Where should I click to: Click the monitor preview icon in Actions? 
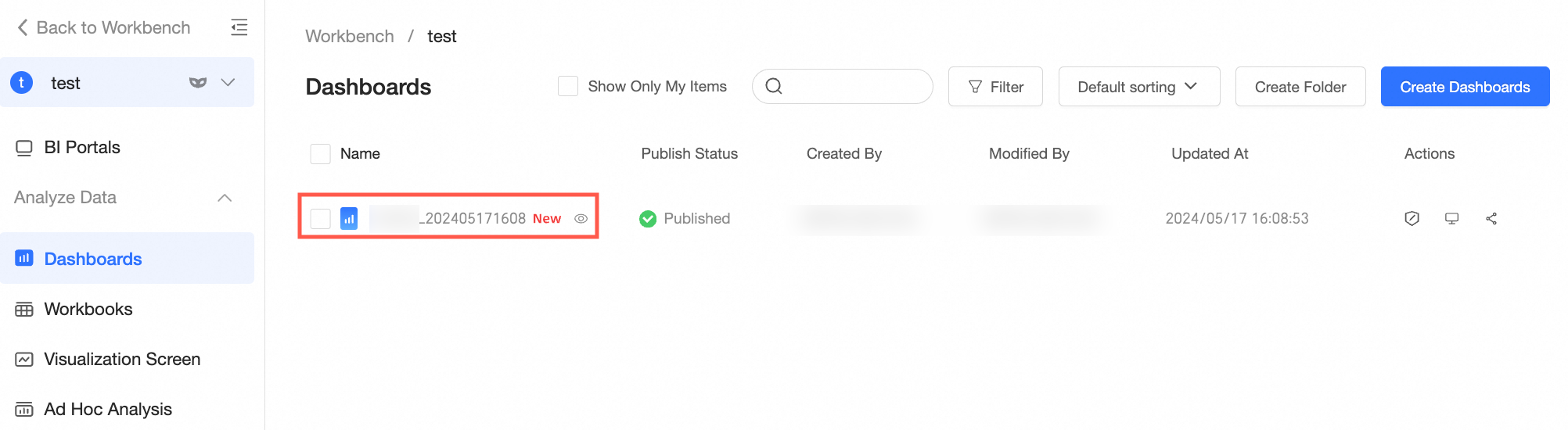[1451, 219]
